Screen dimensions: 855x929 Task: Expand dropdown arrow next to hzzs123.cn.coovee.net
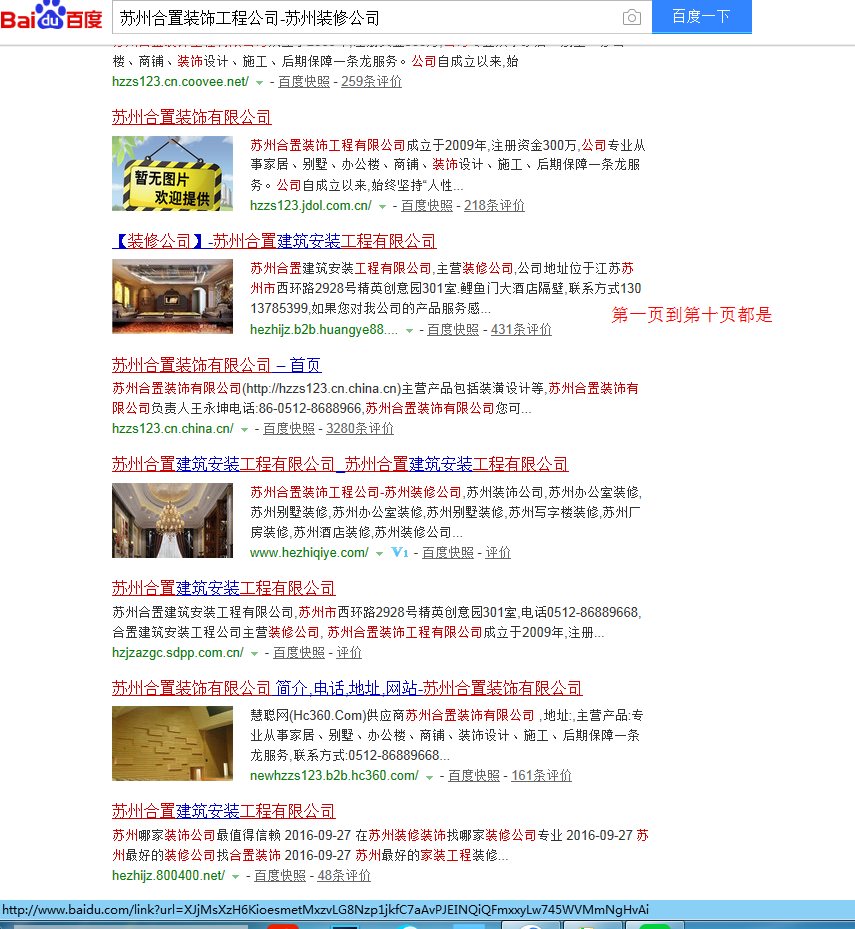click(259, 83)
